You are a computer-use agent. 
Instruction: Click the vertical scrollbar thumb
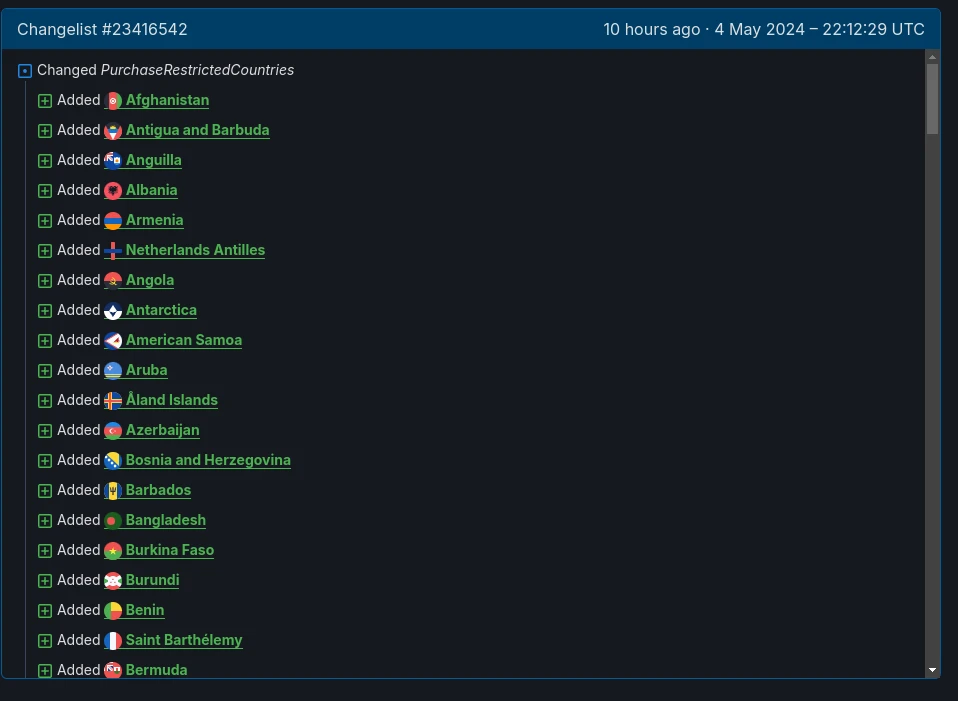(x=932, y=99)
